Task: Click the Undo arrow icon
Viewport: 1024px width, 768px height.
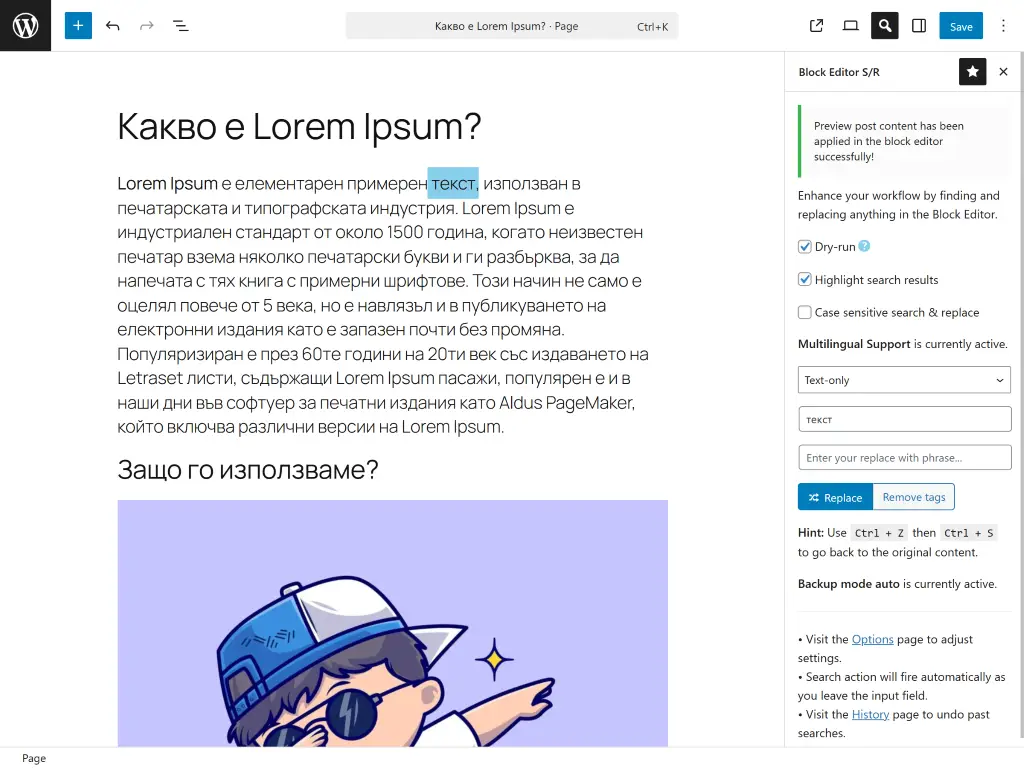Action: coord(112,25)
